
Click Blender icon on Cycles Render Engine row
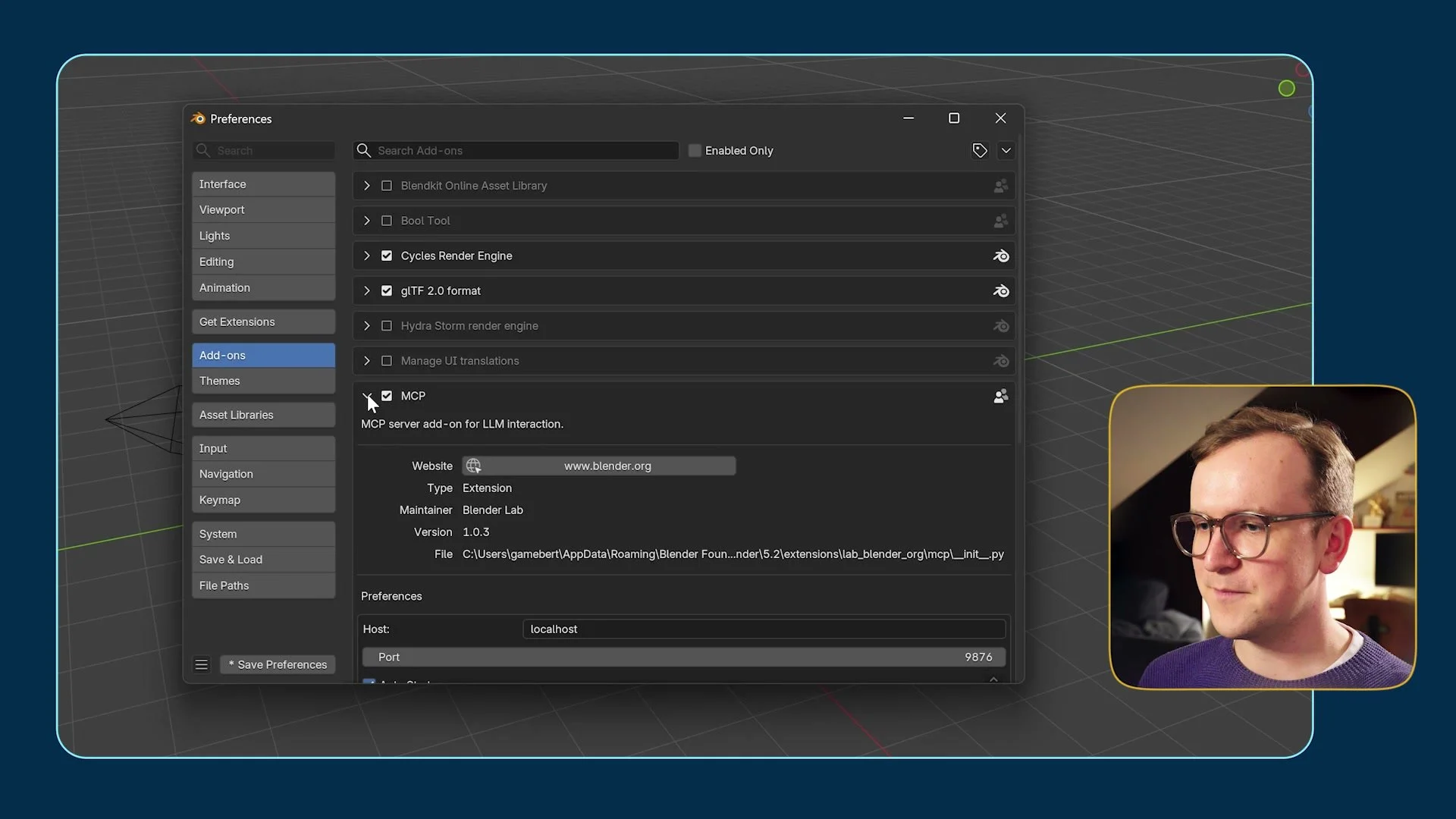(x=1001, y=256)
